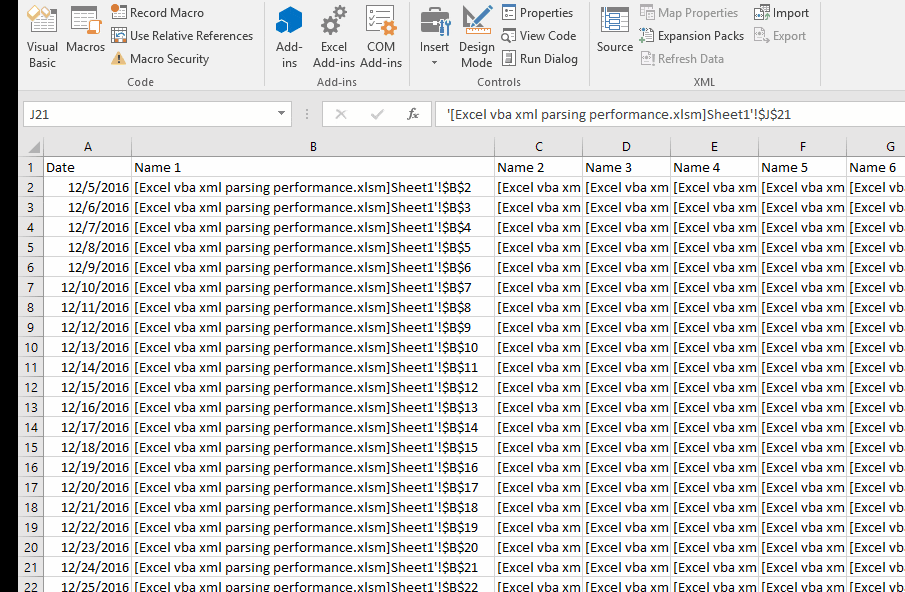Click inside the formula bar text
The height and width of the screenshot is (592, 905).
pyautogui.click(x=670, y=114)
